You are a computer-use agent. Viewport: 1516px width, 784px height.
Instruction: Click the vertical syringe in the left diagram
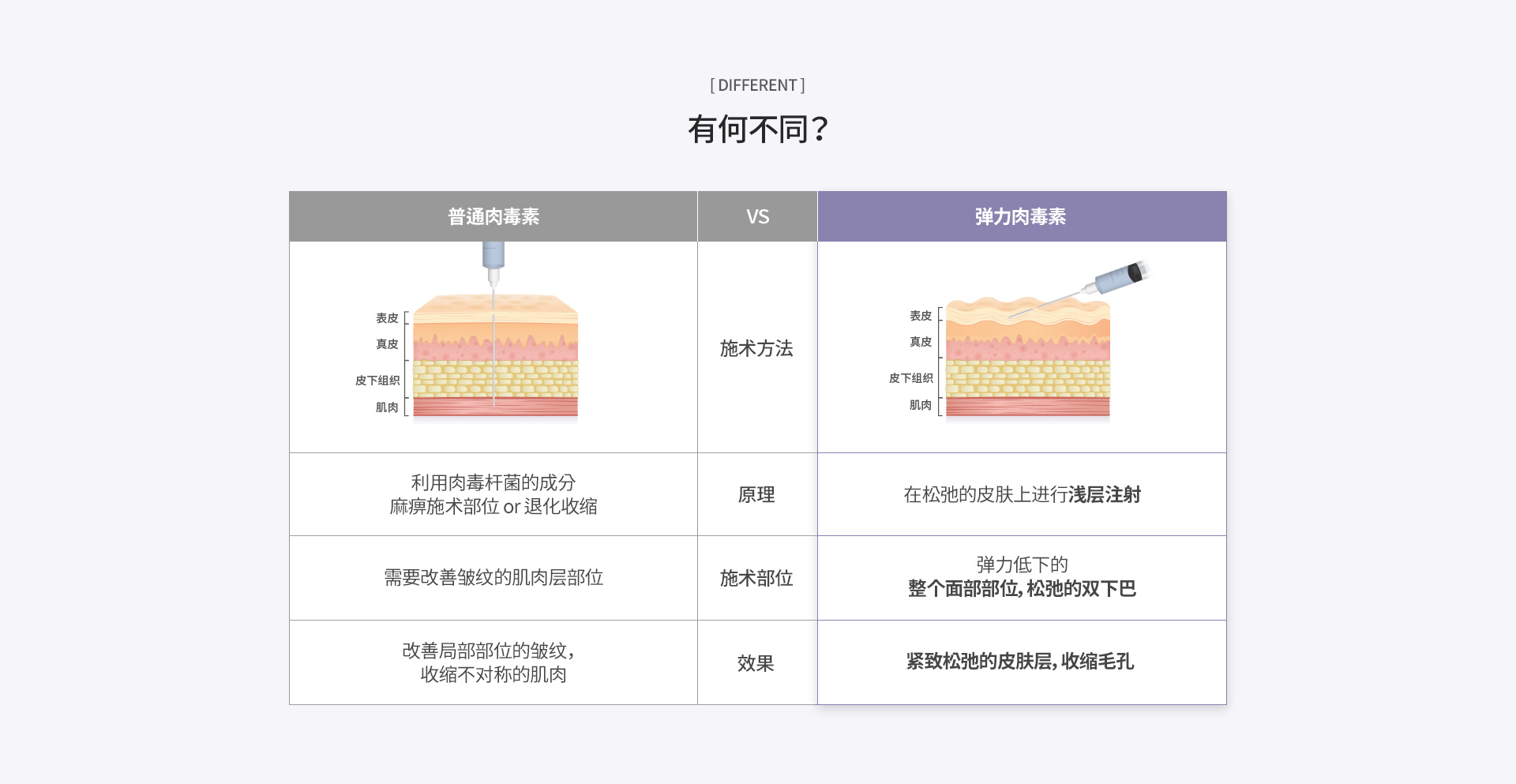coord(493,261)
